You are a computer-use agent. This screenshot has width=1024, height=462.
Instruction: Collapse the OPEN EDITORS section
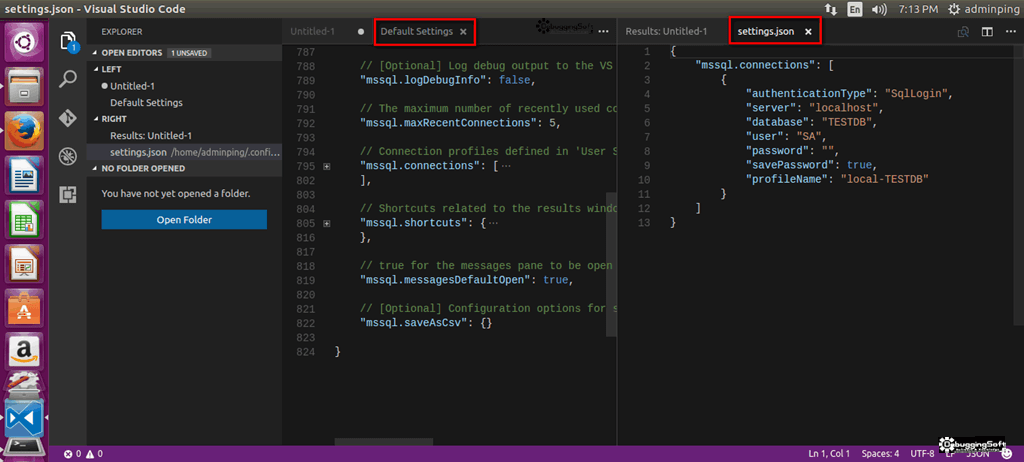point(132,53)
